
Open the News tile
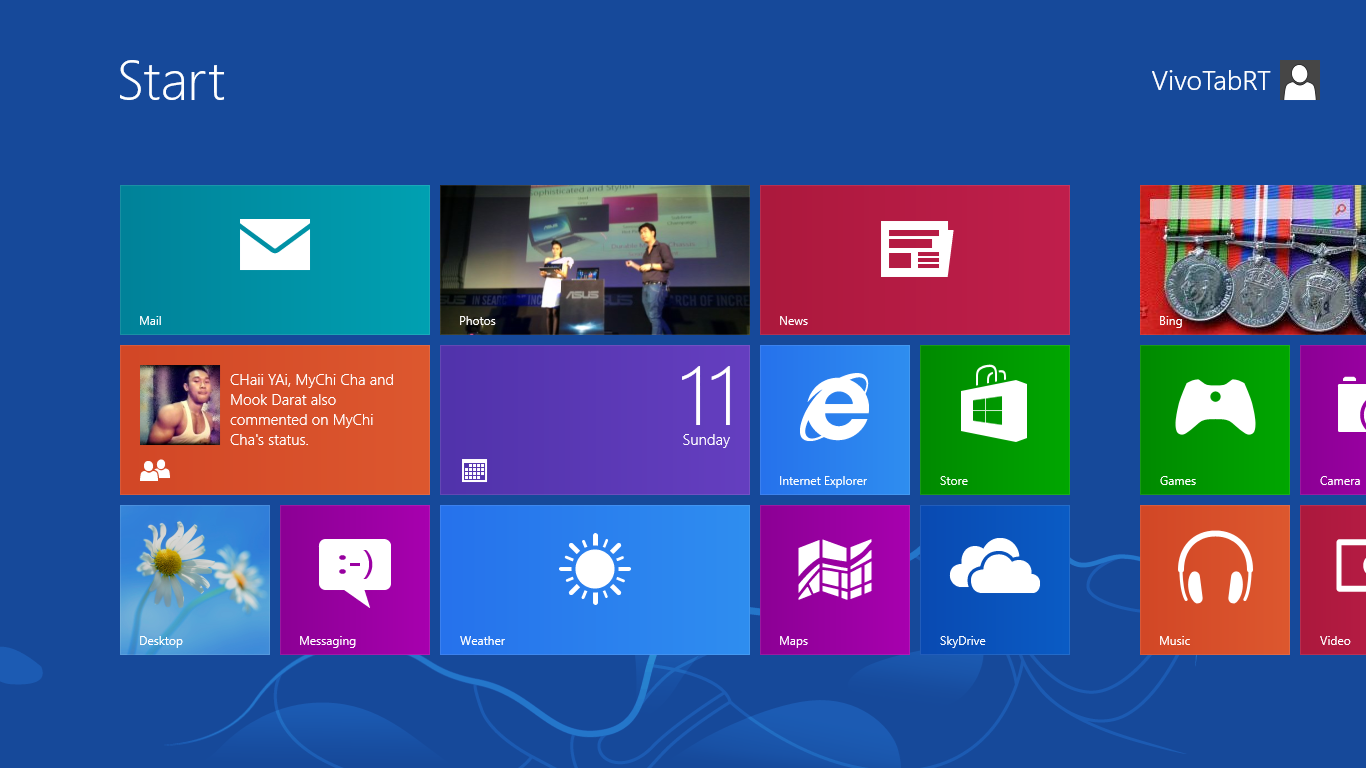pyautogui.click(x=915, y=260)
